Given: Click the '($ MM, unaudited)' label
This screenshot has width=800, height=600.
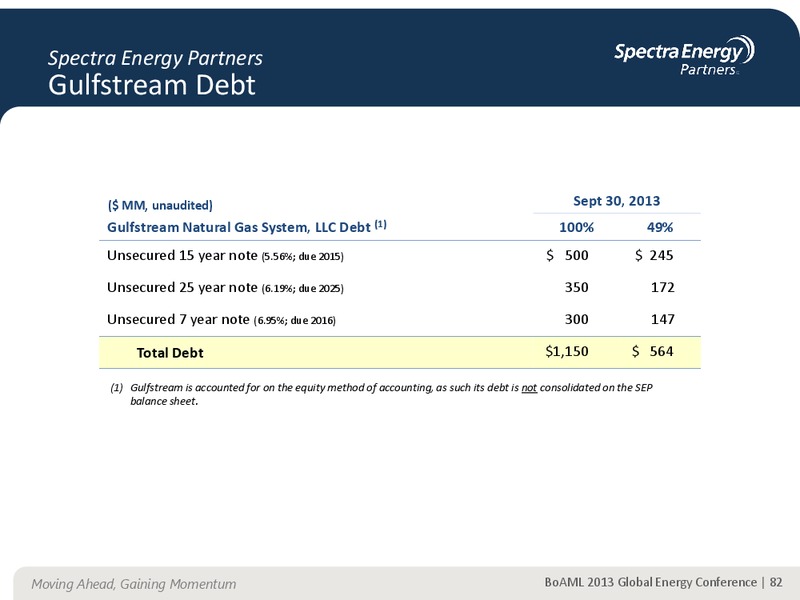Looking at the screenshot, I should point(160,205).
